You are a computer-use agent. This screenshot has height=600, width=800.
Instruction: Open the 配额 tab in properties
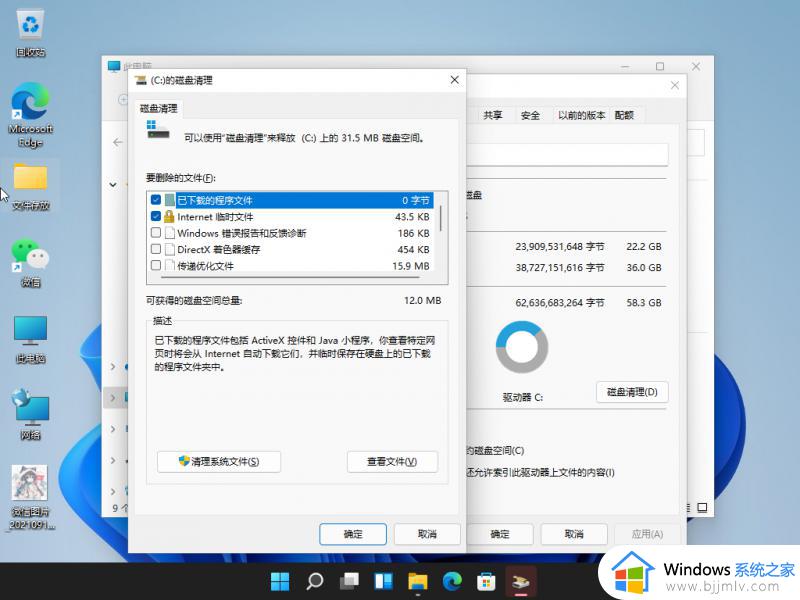(624, 115)
